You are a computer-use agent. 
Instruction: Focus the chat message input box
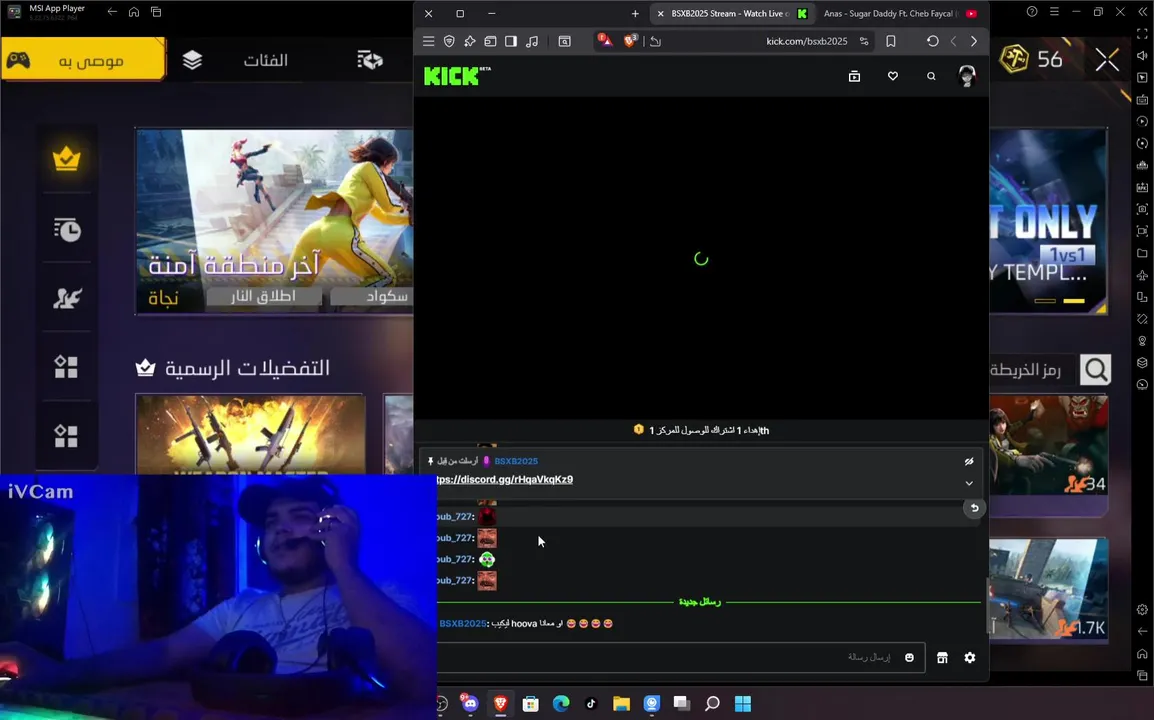click(681, 657)
